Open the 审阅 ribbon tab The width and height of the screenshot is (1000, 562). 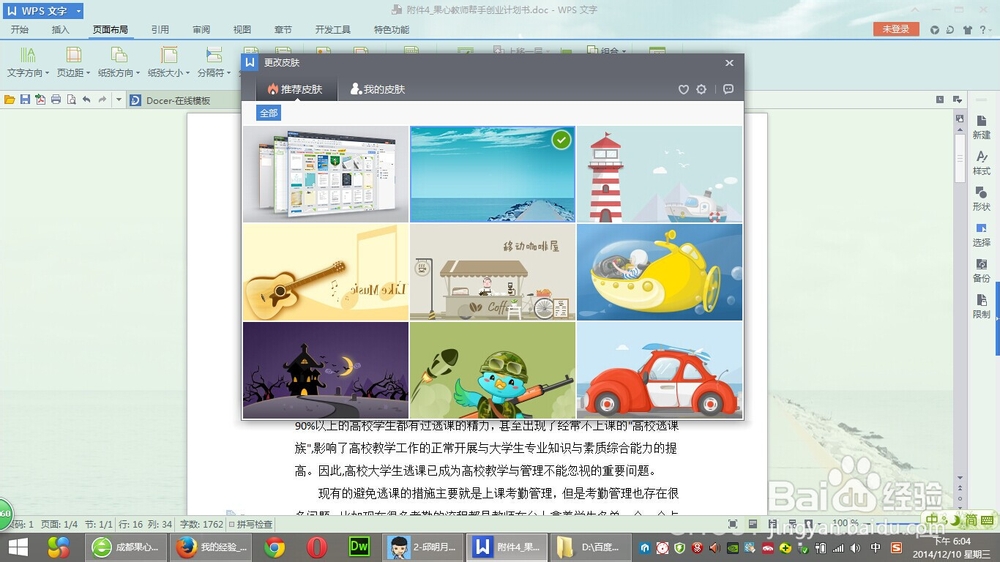tap(201, 29)
